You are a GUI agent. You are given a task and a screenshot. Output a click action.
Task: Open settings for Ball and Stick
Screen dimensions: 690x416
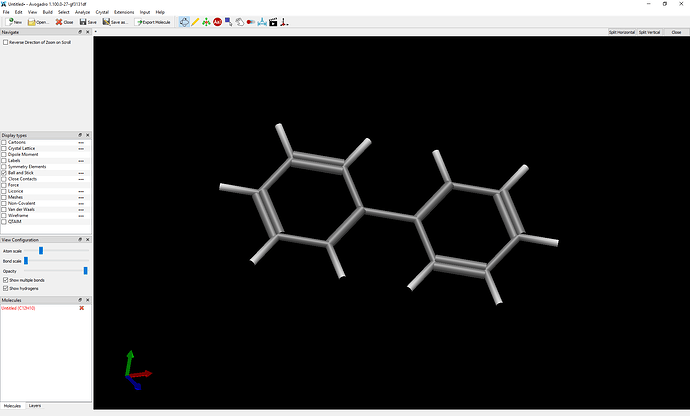81,173
